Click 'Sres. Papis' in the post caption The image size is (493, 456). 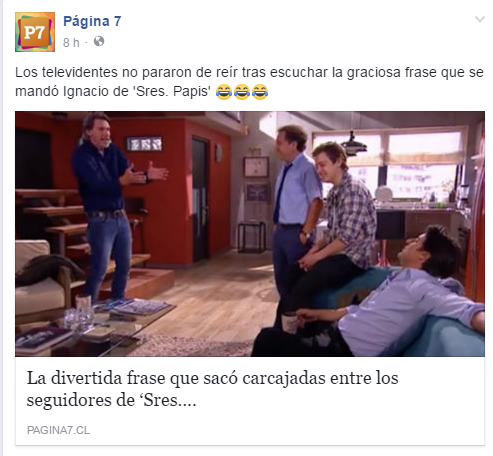coord(172,91)
